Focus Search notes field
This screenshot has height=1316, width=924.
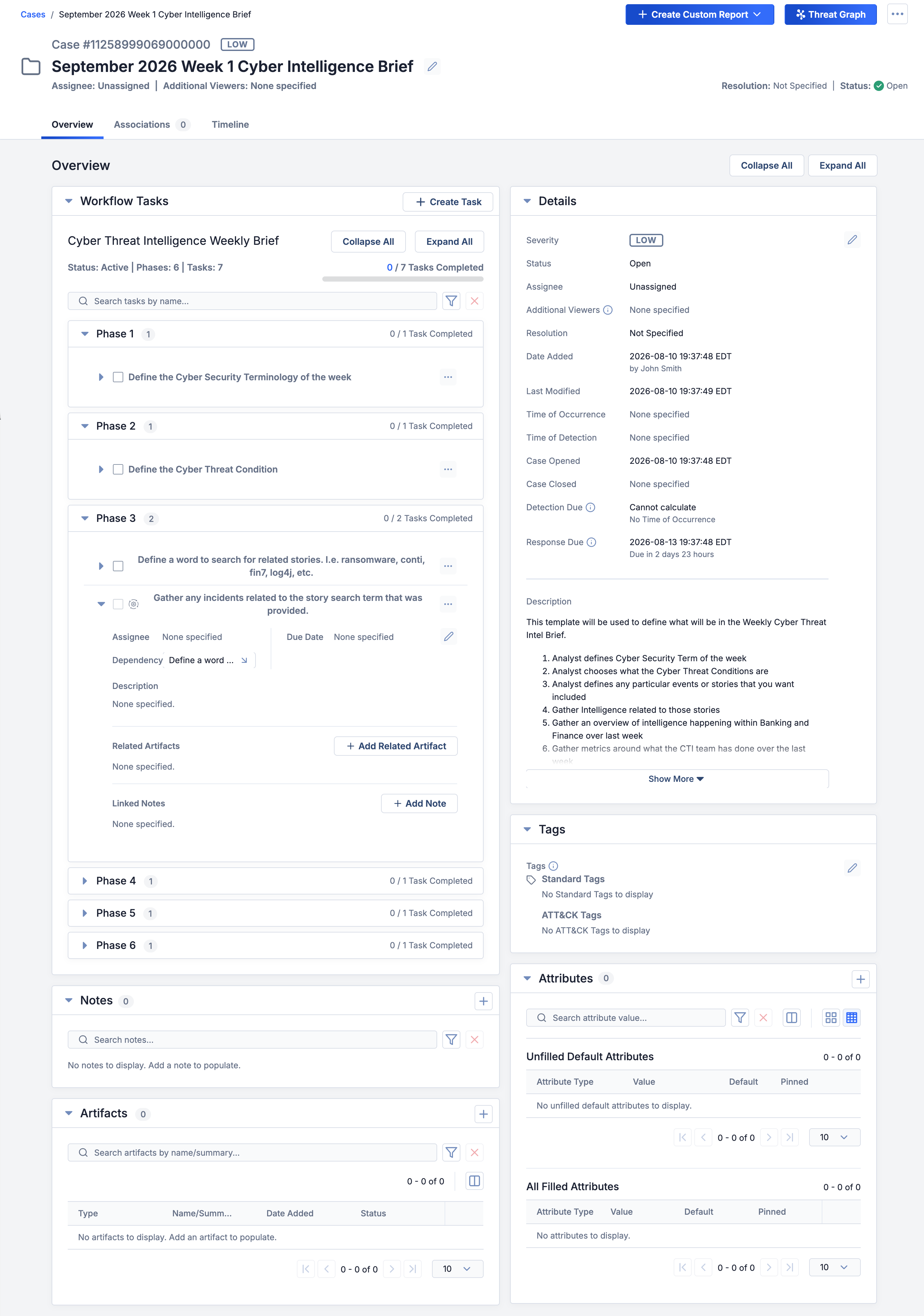(252, 1040)
